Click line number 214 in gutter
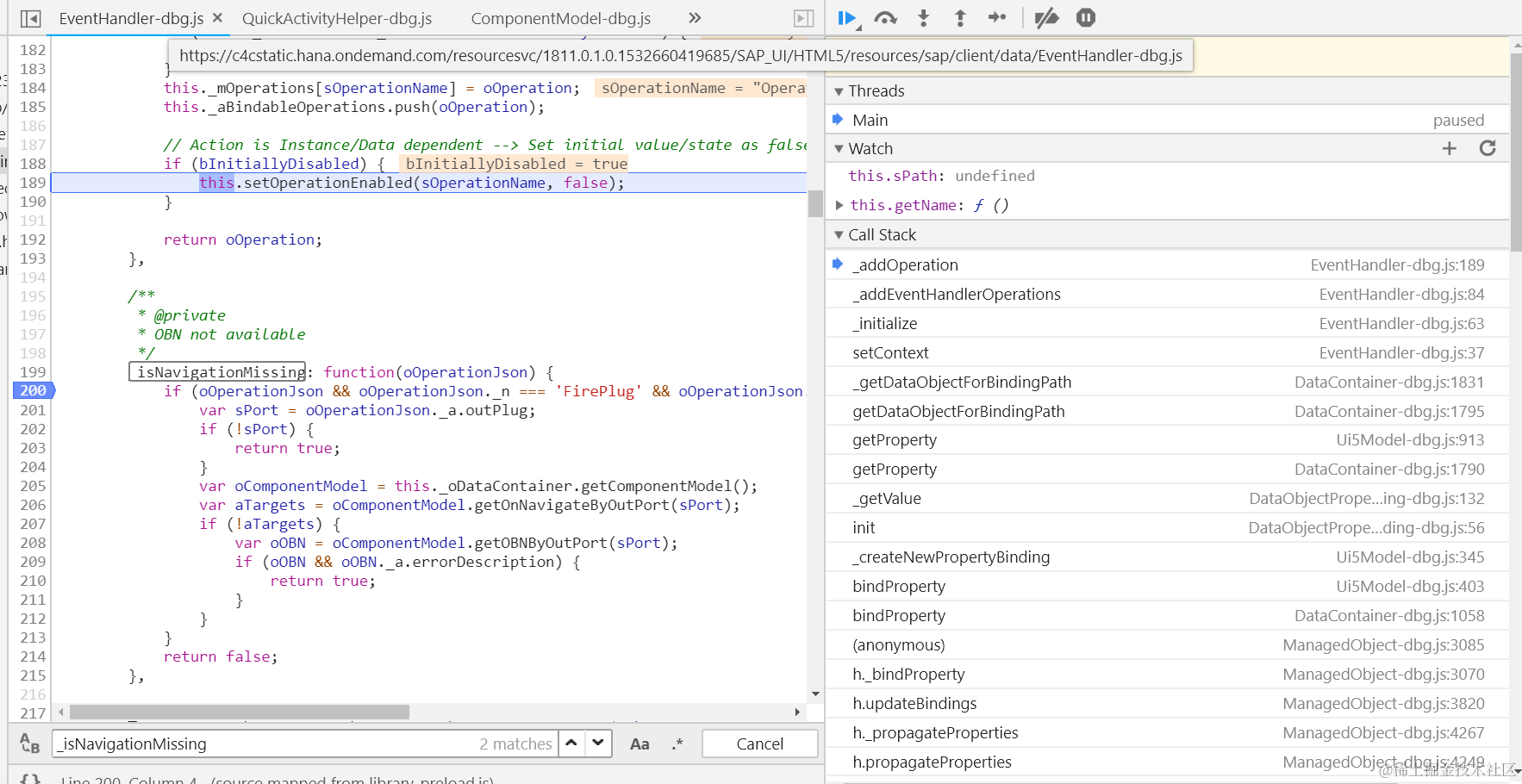 33,656
